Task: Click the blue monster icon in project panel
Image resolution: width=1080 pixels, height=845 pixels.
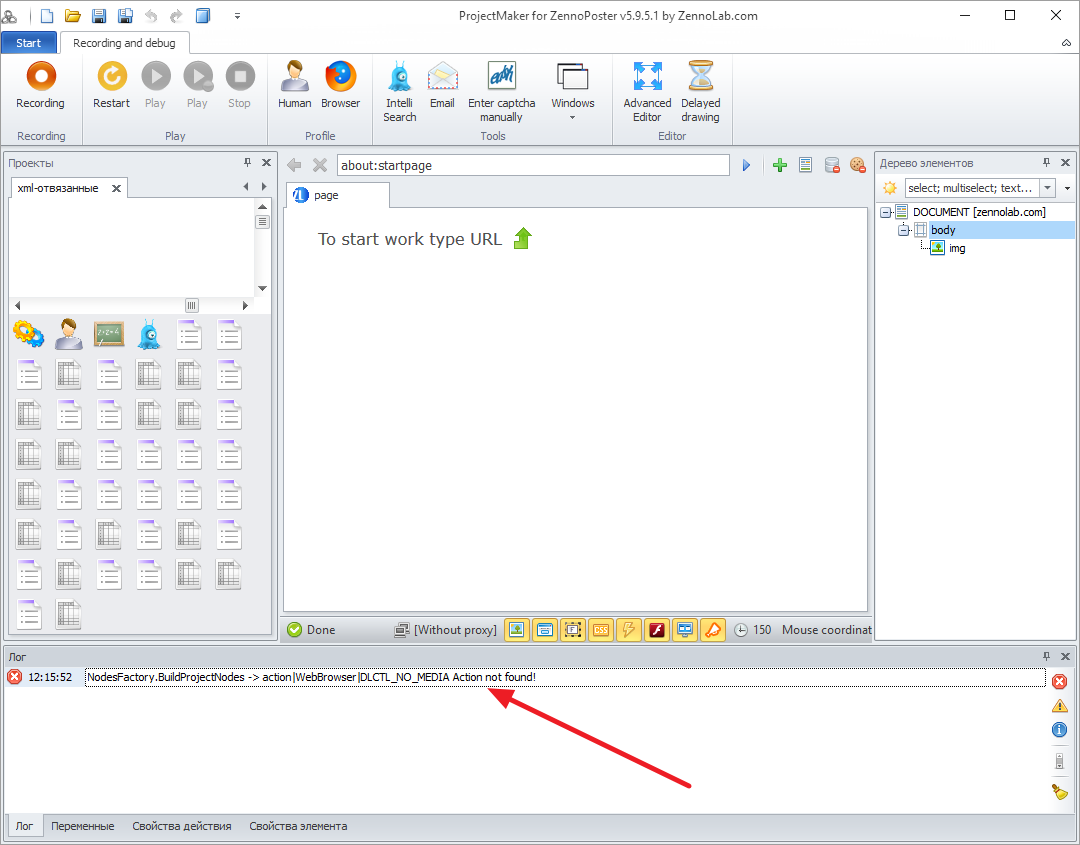Action: coord(149,335)
